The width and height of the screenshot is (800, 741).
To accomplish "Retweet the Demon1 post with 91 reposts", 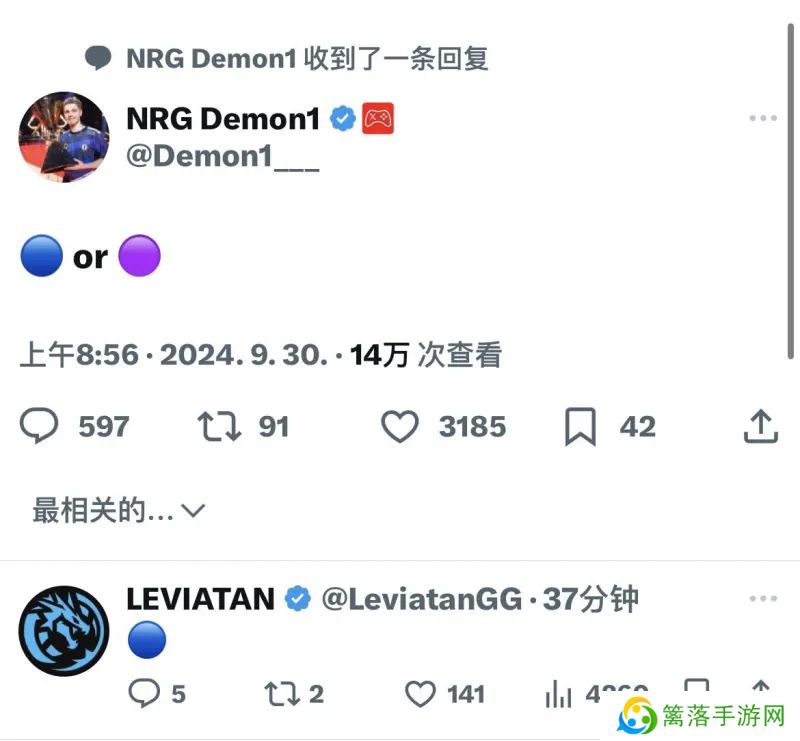I will pos(219,426).
